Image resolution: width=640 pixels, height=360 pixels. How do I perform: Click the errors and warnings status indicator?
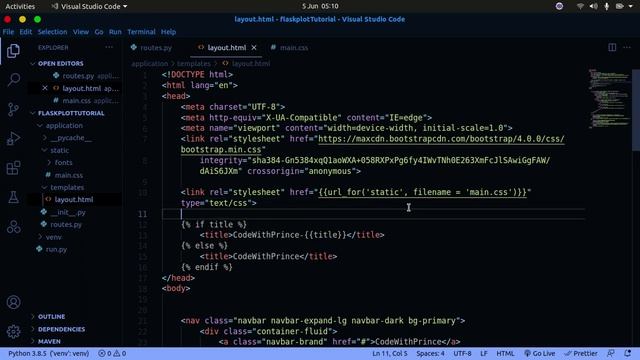(112, 353)
